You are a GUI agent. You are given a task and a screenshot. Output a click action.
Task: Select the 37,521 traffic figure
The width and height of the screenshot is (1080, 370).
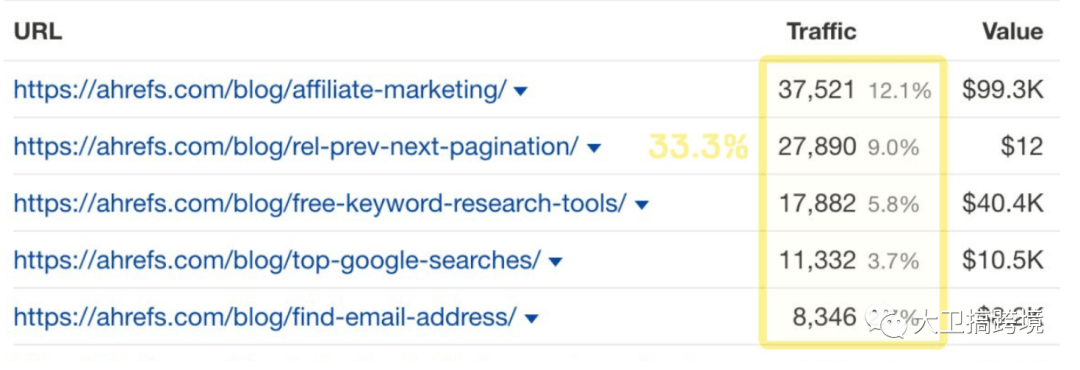817,90
